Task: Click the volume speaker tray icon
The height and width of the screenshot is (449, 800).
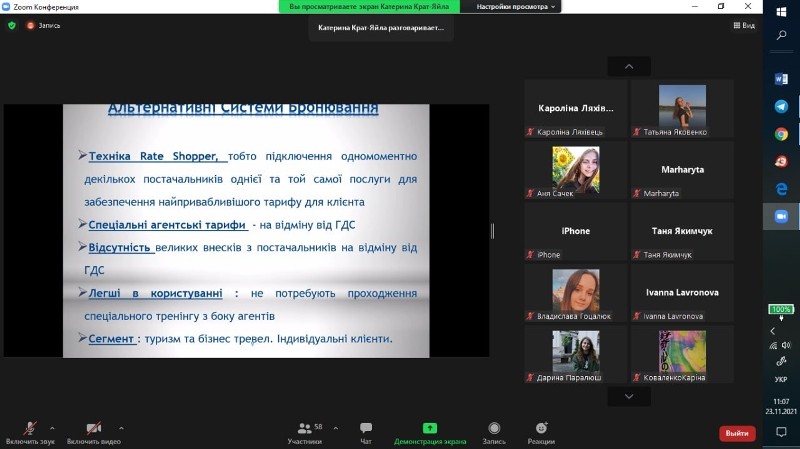Action: click(786, 345)
